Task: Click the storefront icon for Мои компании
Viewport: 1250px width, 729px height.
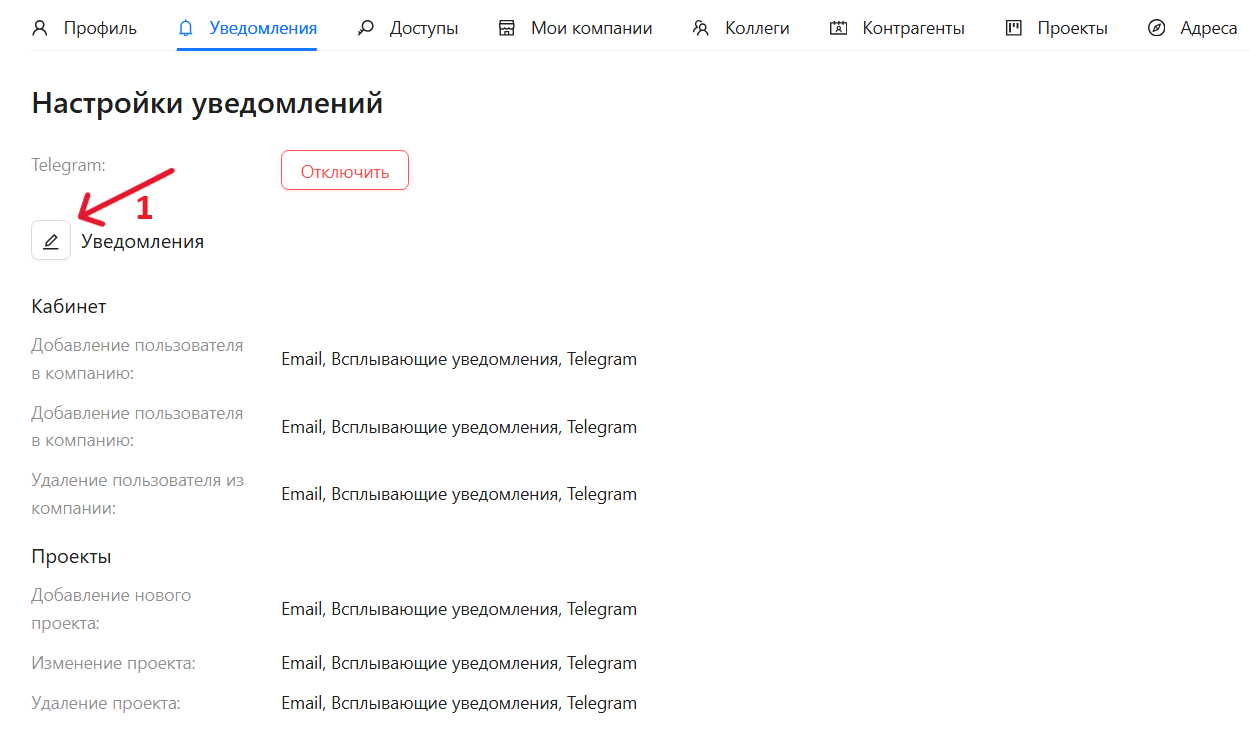Action: pyautogui.click(x=507, y=28)
